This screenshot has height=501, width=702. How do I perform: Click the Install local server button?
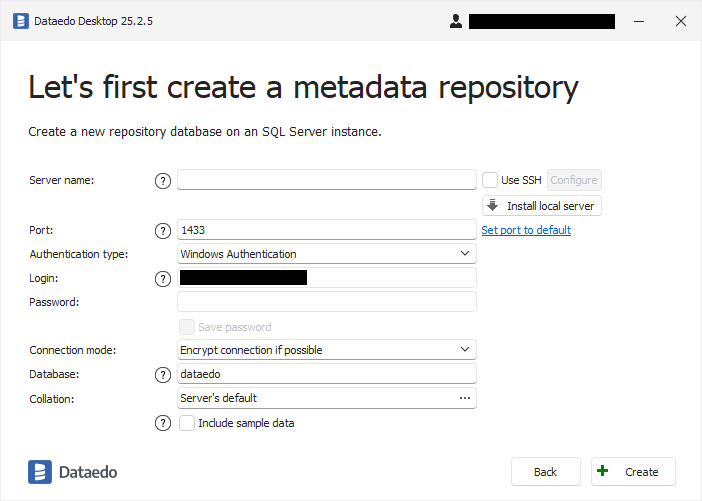coord(542,206)
